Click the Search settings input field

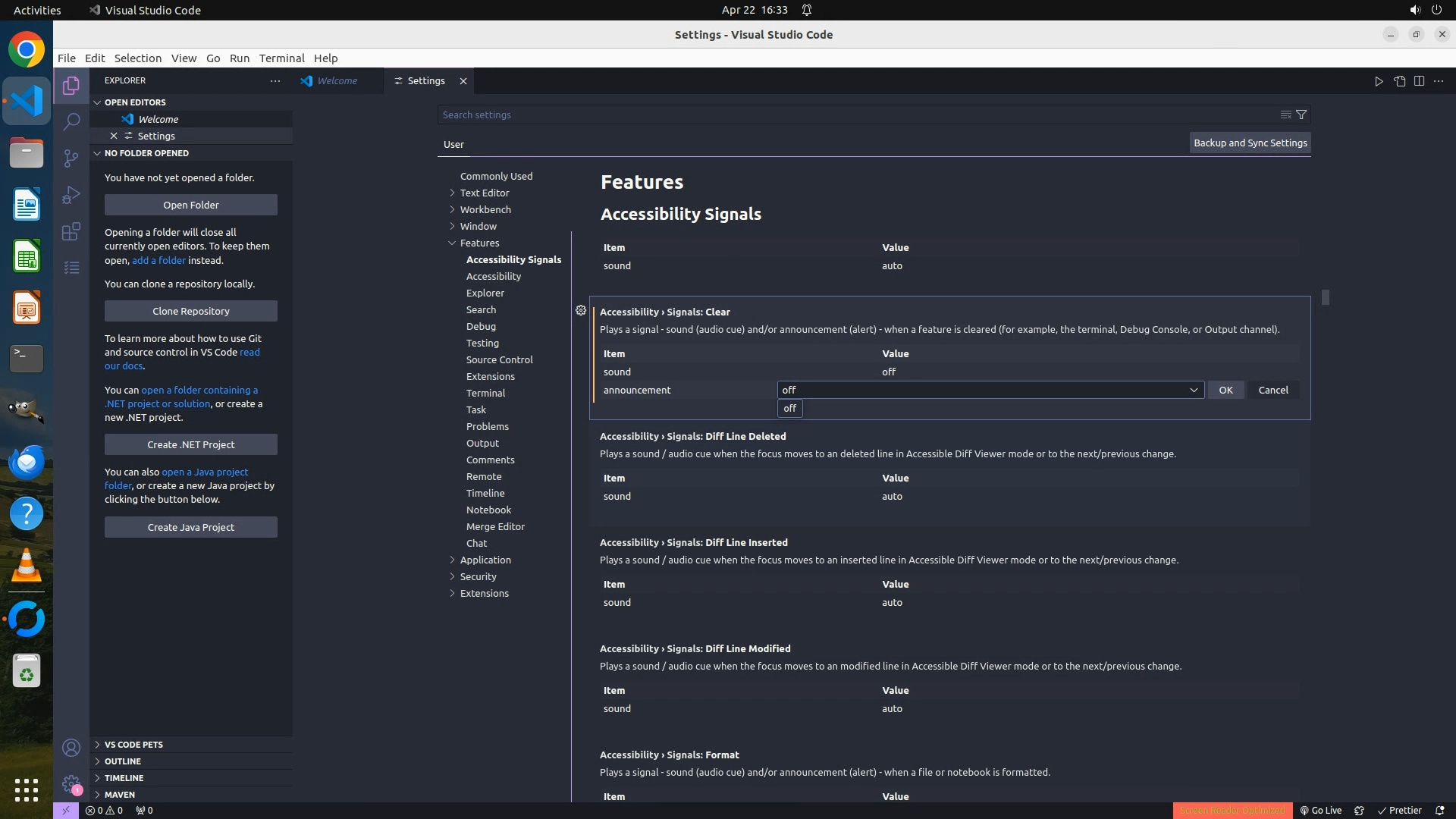pyautogui.click(x=857, y=115)
